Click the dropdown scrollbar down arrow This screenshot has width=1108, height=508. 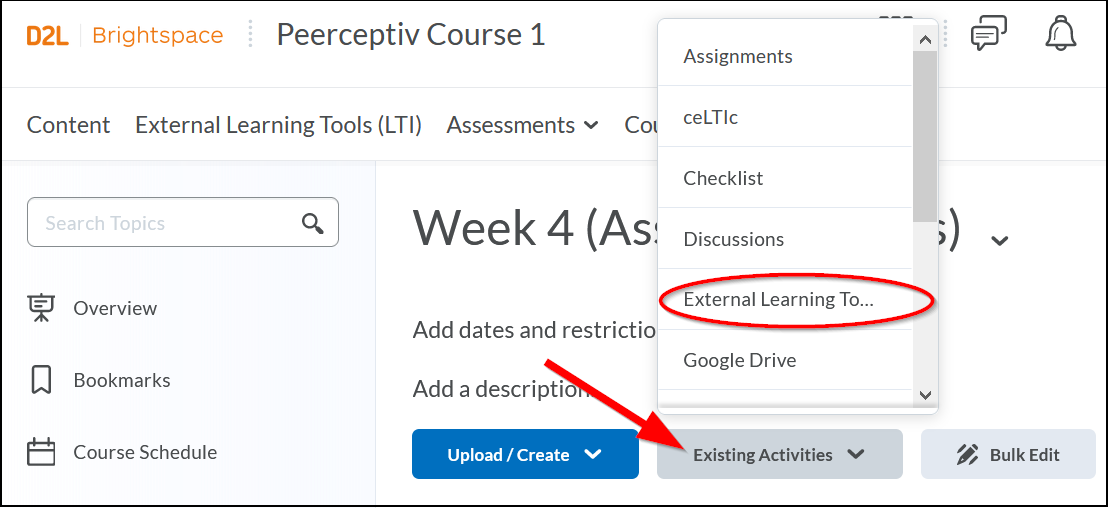pyautogui.click(x=925, y=395)
